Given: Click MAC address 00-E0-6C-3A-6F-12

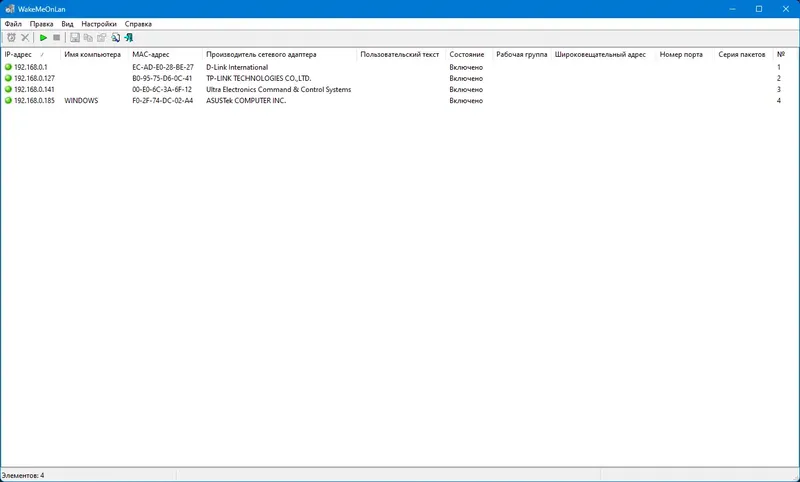Looking at the screenshot, I should click(162, 90).
